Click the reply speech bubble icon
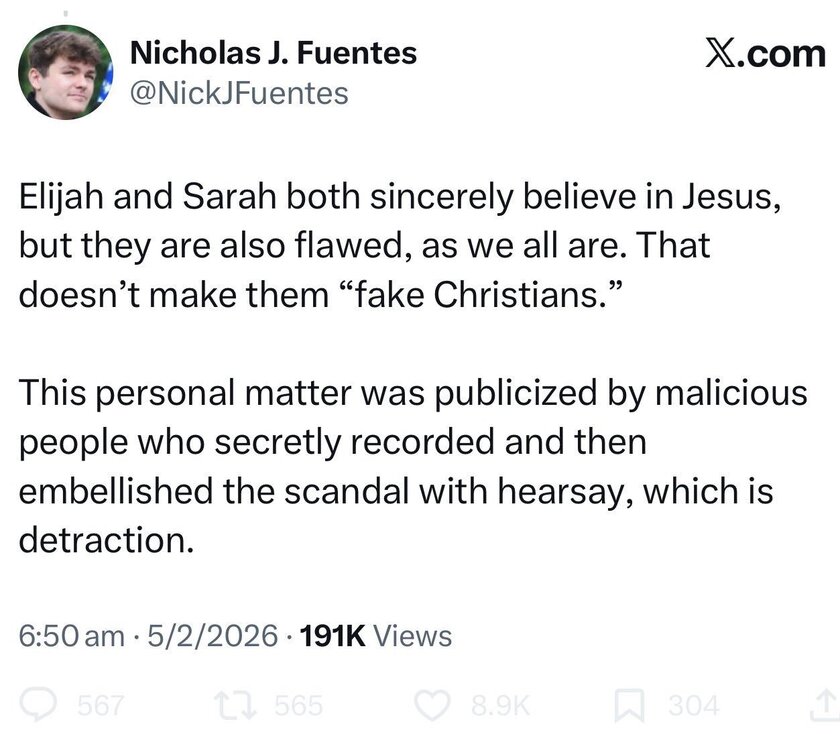The height and width of the screenshot is (734, 840). [x=43, y=706]
